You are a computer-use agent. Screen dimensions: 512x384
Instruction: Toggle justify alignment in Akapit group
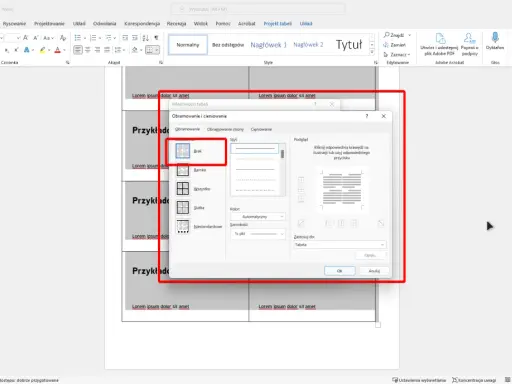107,50
